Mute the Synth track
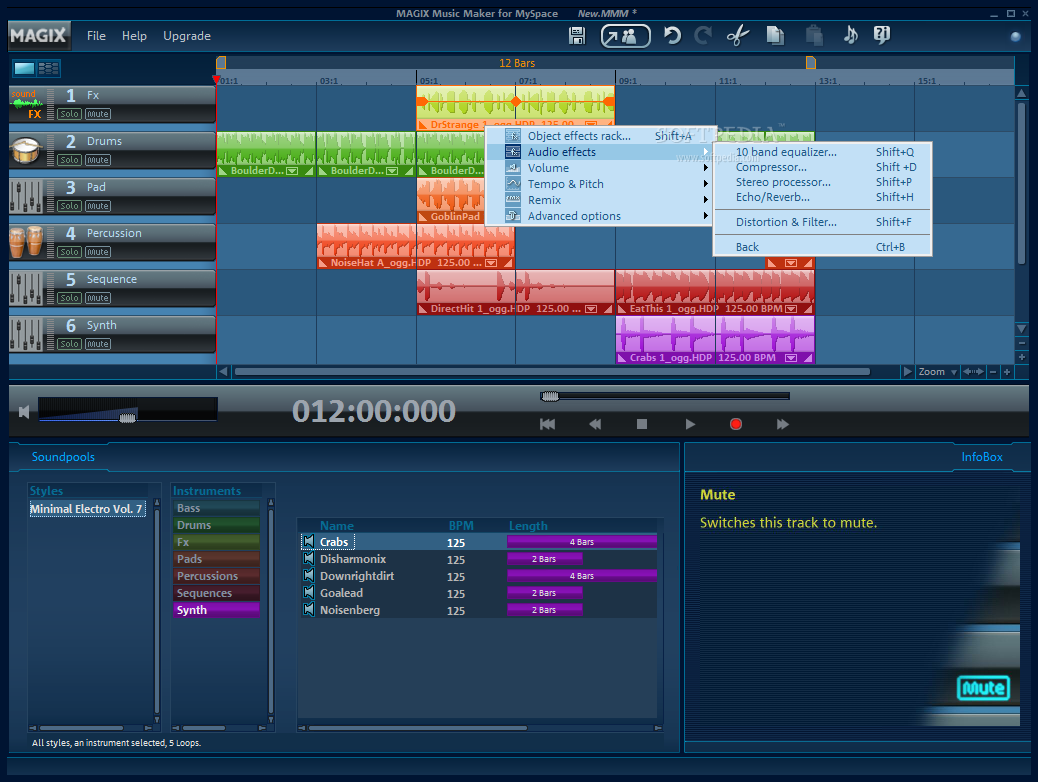The height and width of the screenshot is (782, 1038). (98, 344)
